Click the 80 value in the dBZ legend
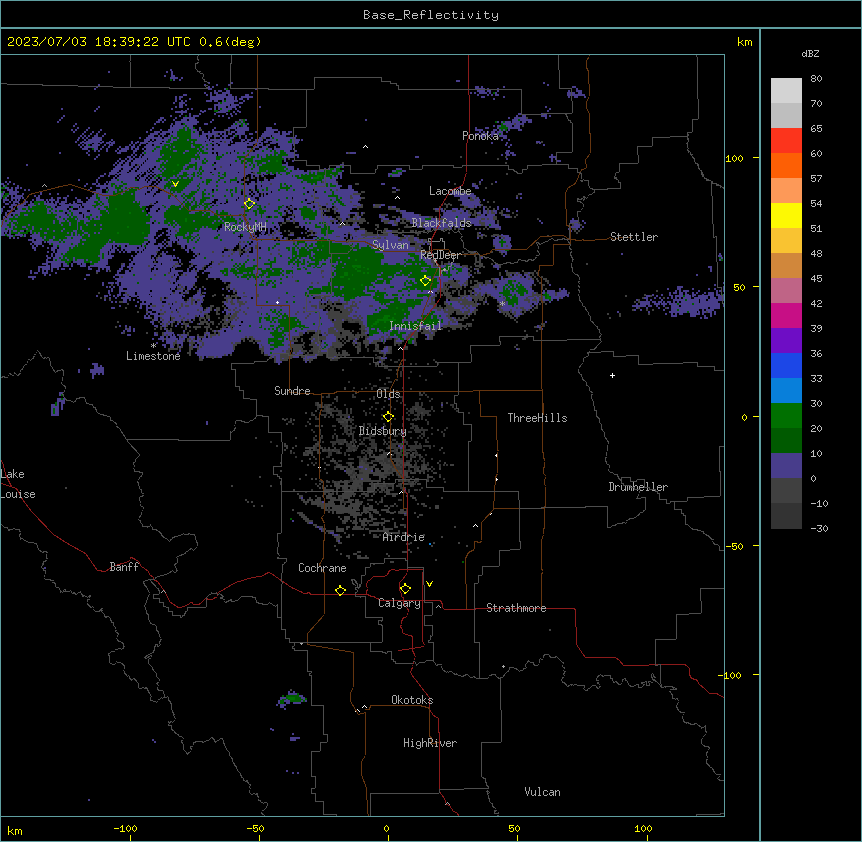This screenshot has width=862, height=842. point(816,79)
